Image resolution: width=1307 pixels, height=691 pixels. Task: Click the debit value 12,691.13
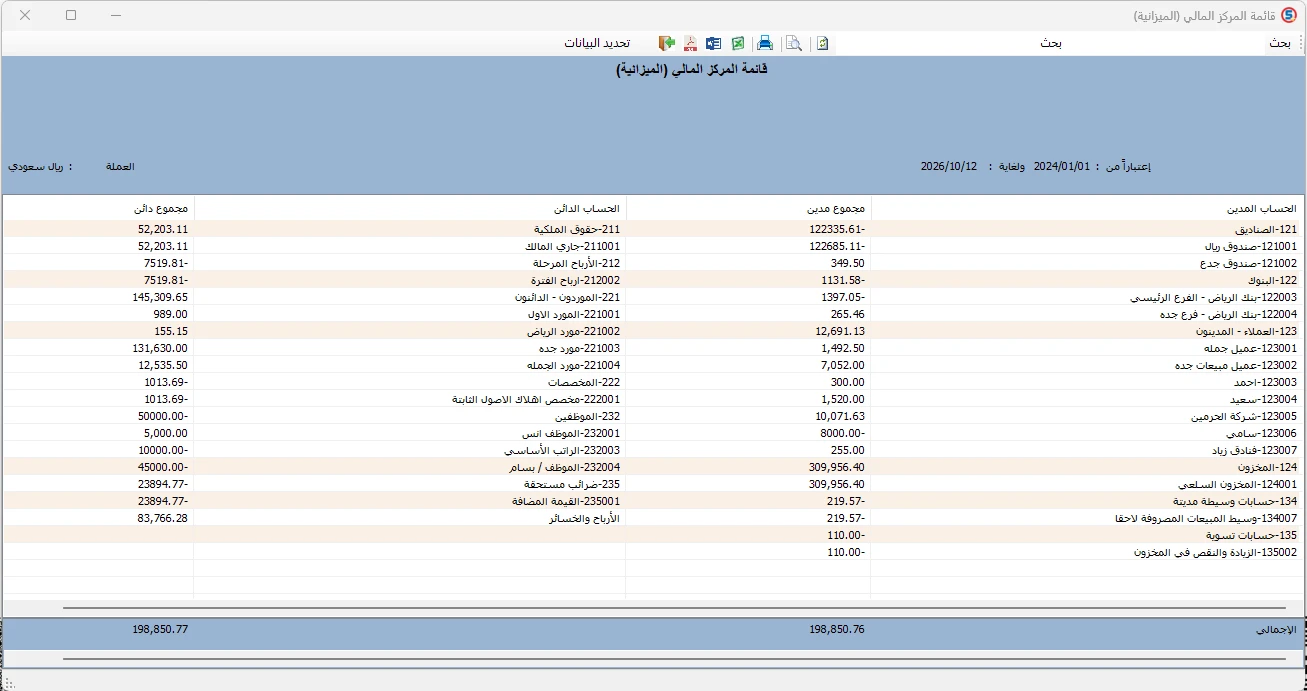coord(840,331)
